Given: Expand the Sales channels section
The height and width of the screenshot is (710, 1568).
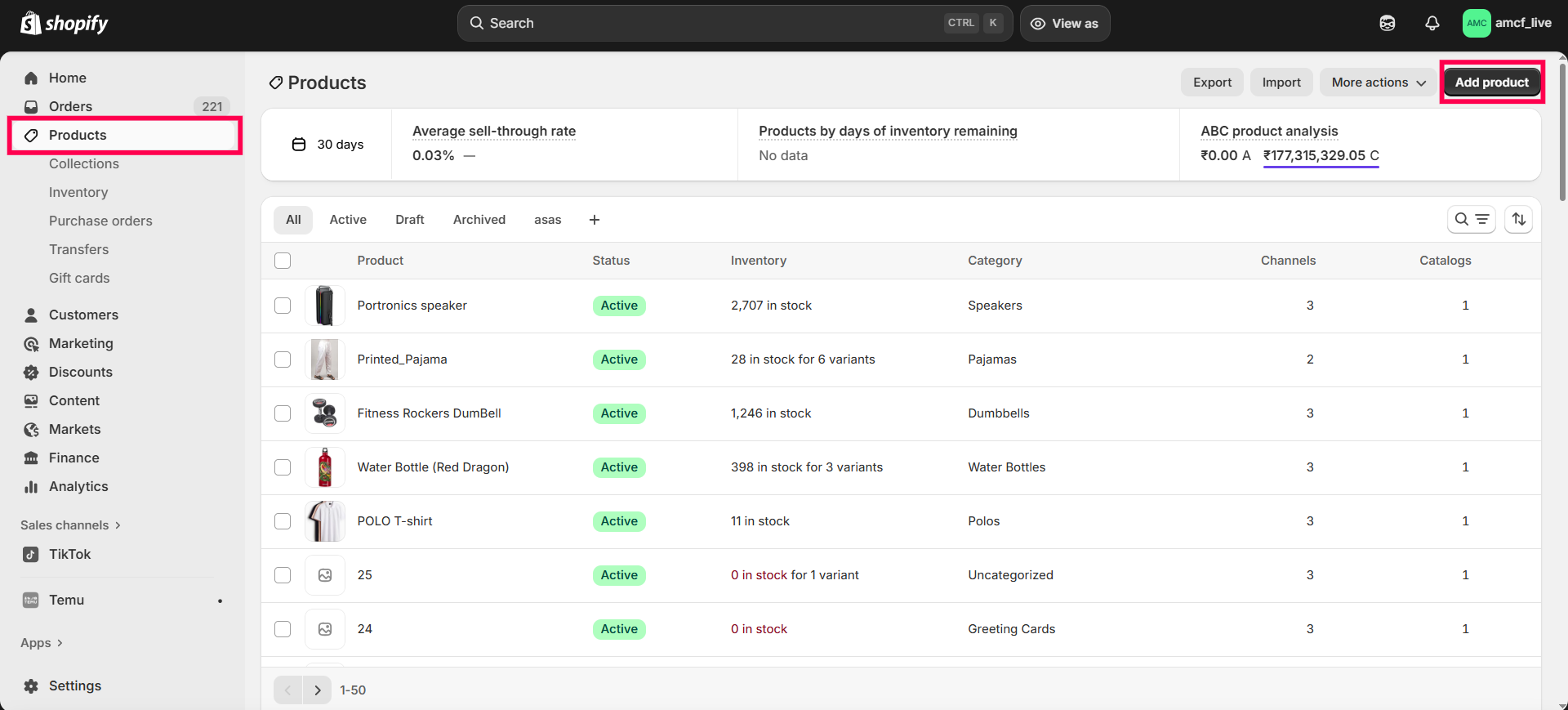Looking at the screenshot, I should 70,525.
